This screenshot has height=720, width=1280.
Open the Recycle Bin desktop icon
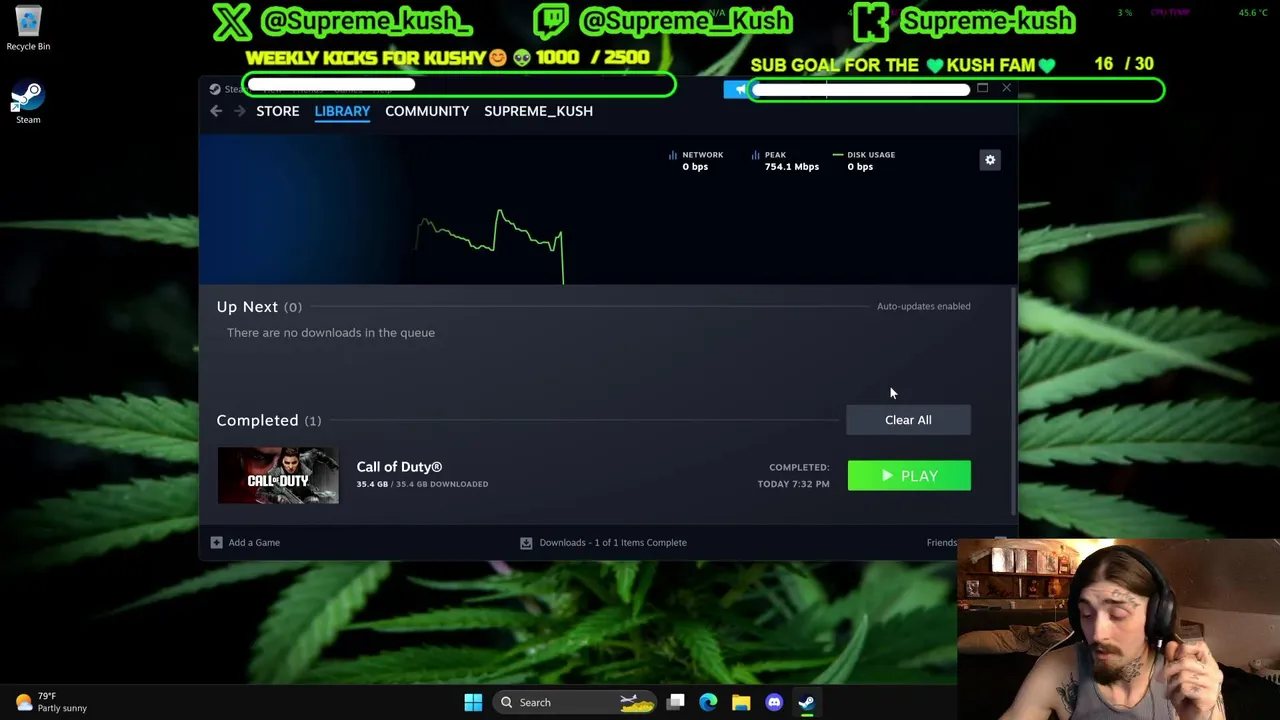[28, 29]
